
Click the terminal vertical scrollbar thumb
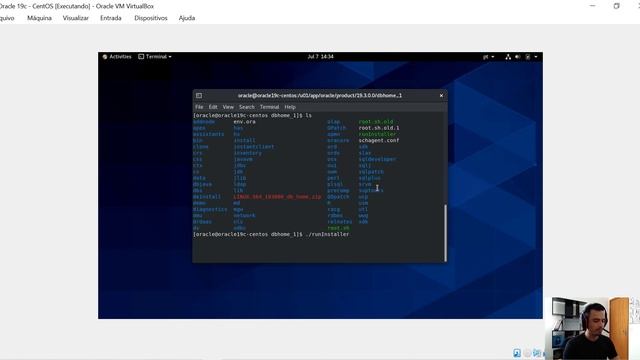[445, 233]
